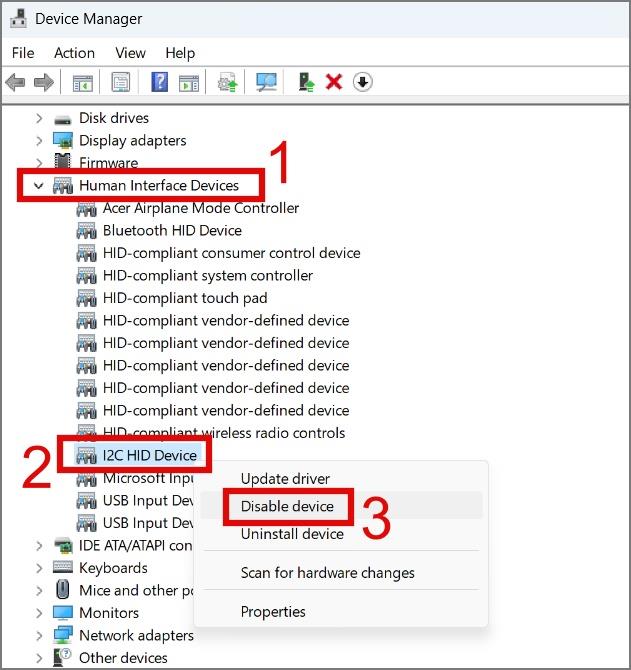
Task: Select HID-compliant system controller
Action: coord(208,276)
